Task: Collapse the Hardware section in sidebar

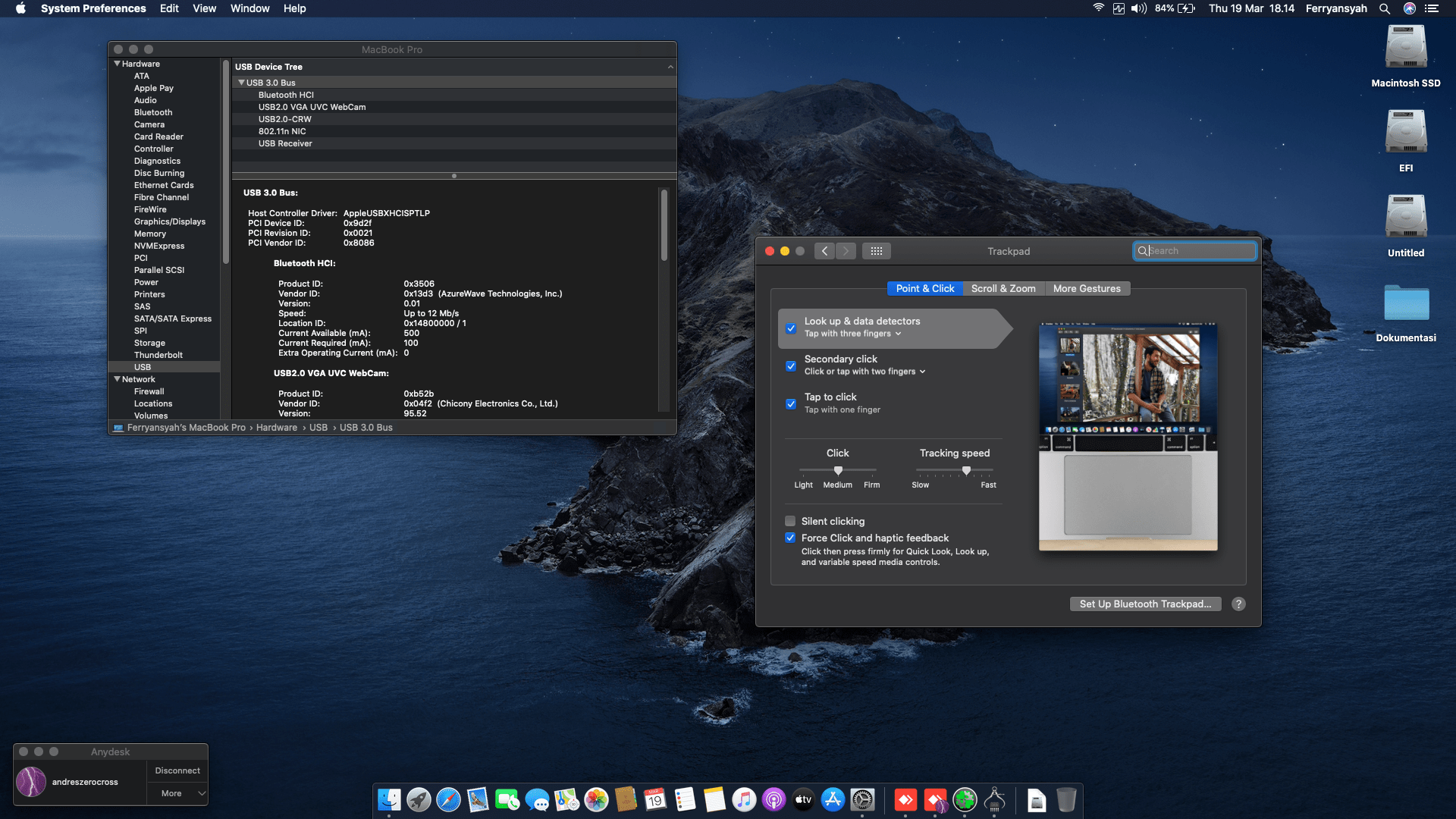Action: pyautogui.click(x=118, y=64)
